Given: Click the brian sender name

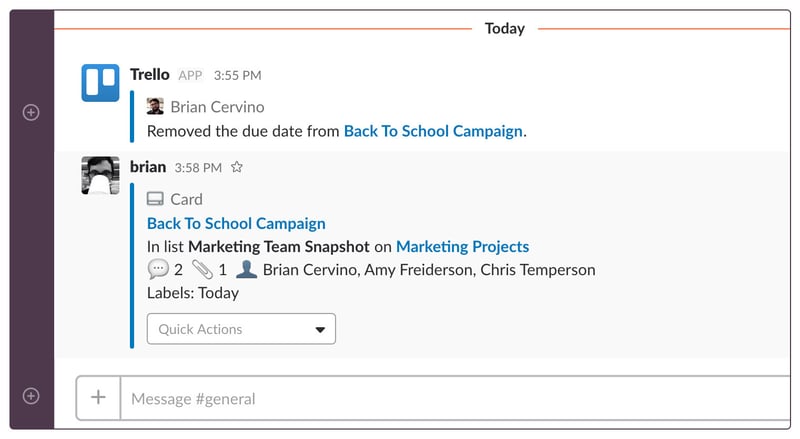Looking at the screenshot, I should (x=148, y=167).
